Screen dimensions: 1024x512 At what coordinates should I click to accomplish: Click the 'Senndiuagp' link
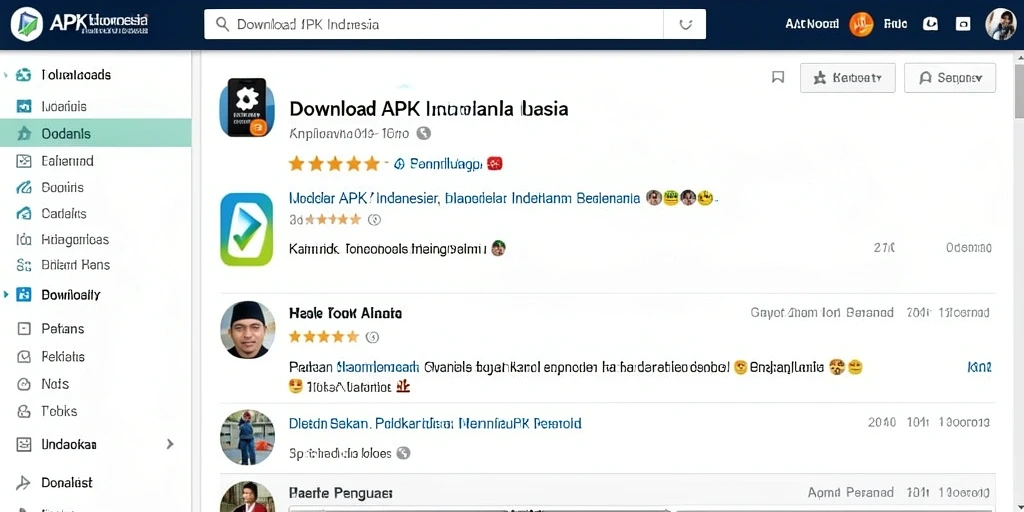(x=447, y=163)
